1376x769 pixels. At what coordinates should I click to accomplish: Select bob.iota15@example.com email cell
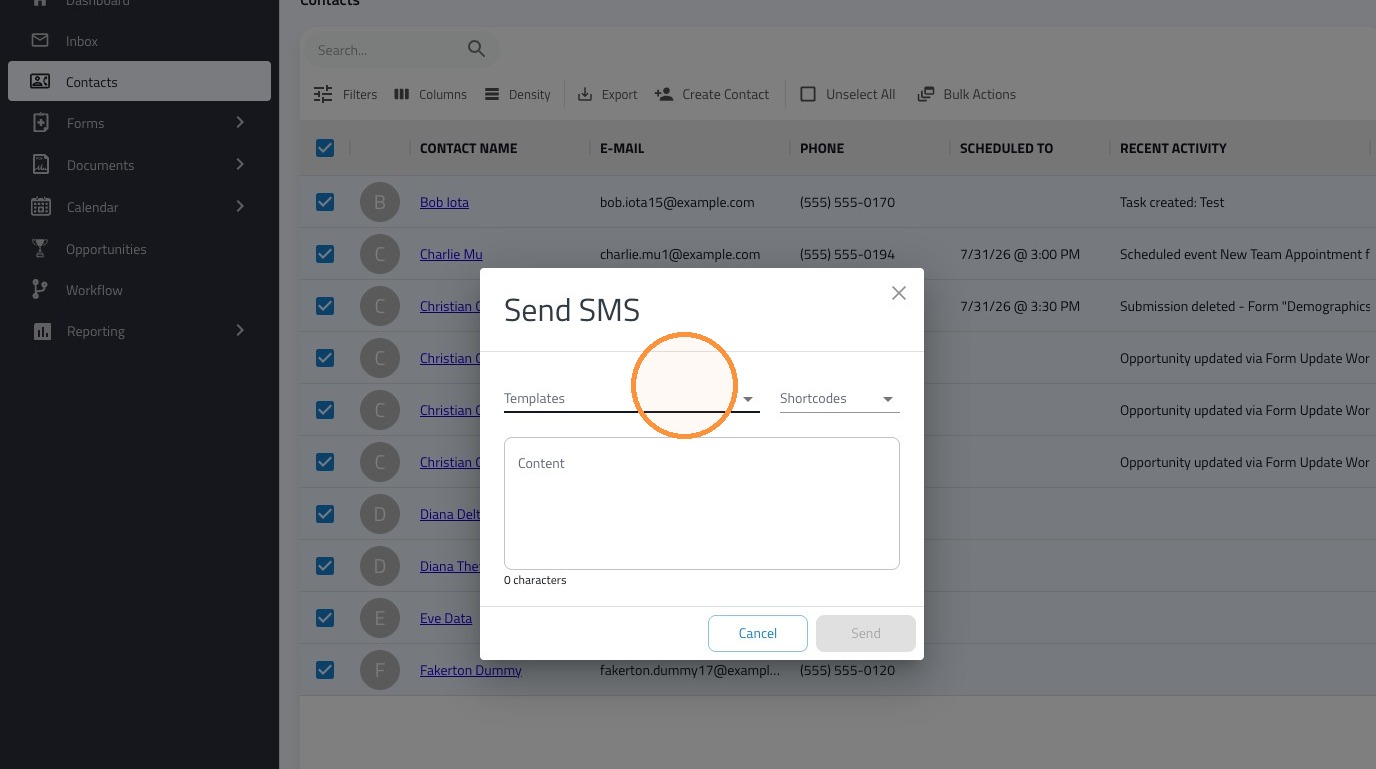pos(677,202)
